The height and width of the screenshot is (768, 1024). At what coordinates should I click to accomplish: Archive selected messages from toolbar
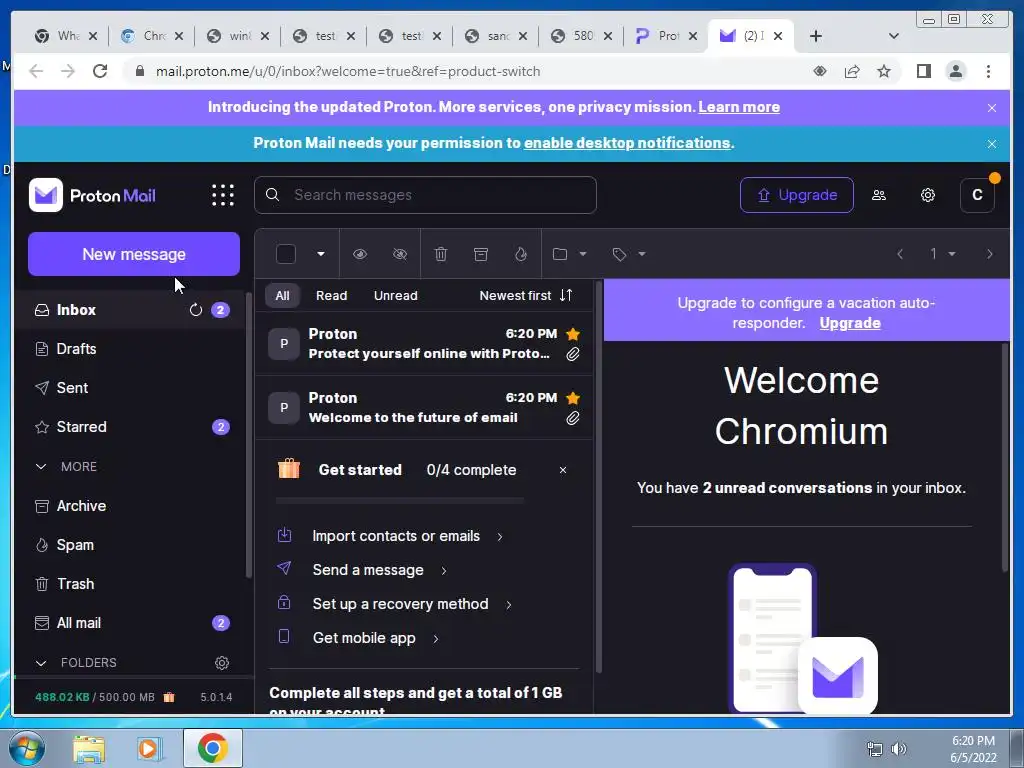coord(481,254)
